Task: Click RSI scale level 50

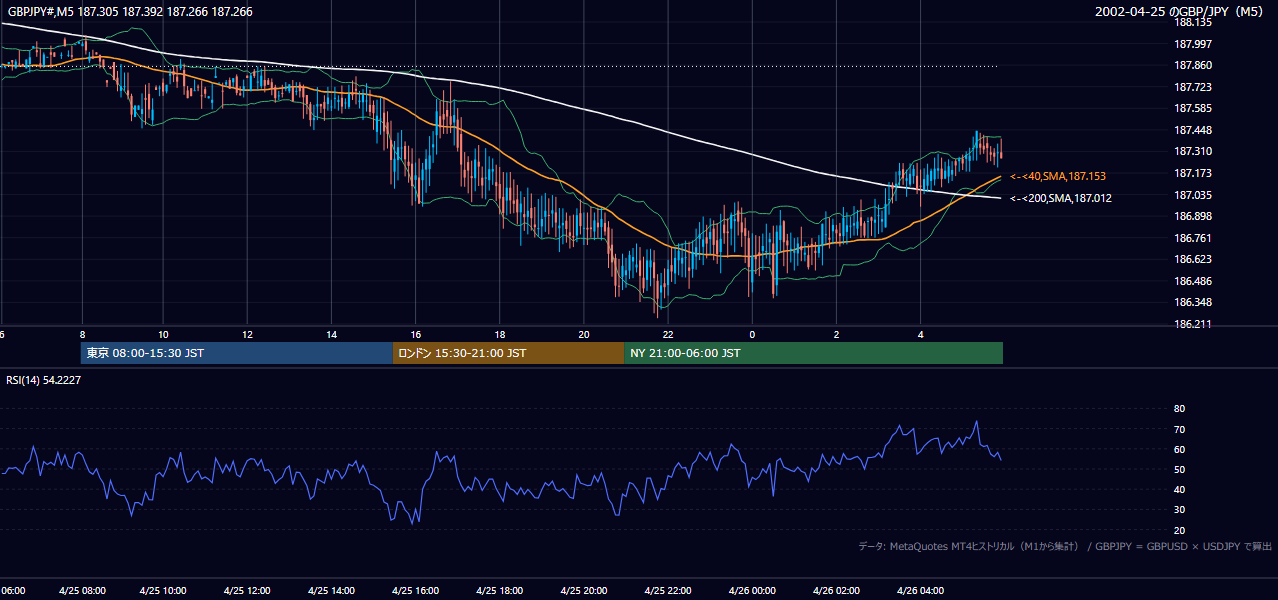Action: 1179,469
